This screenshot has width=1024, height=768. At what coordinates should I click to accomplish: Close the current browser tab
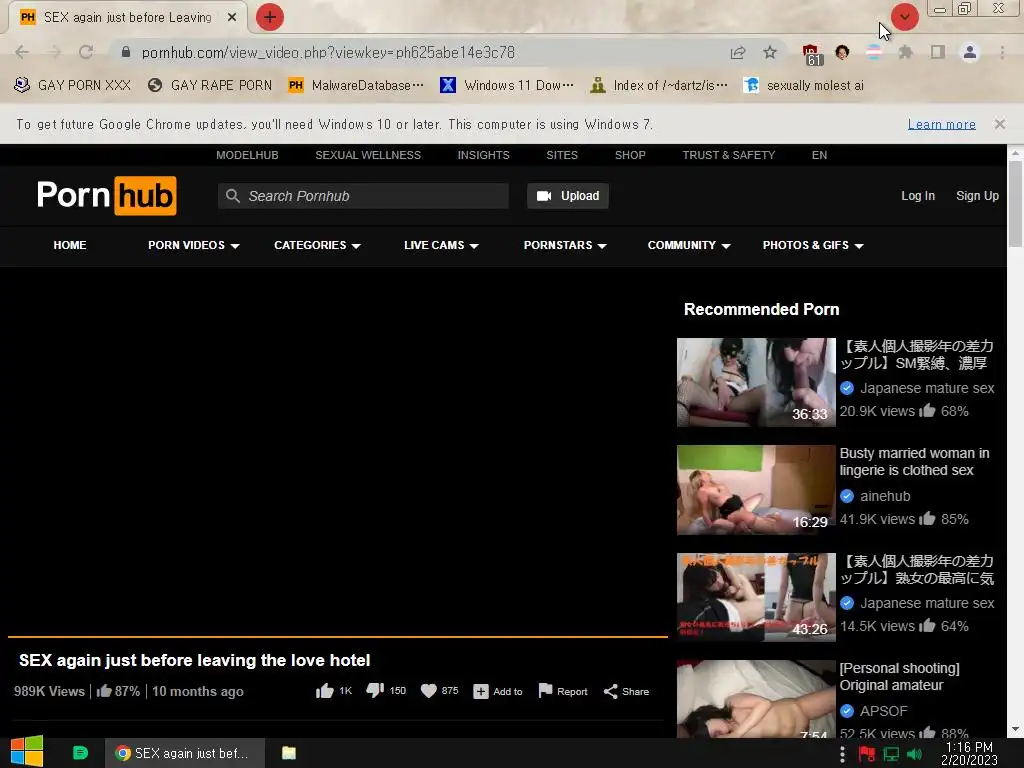232,18
